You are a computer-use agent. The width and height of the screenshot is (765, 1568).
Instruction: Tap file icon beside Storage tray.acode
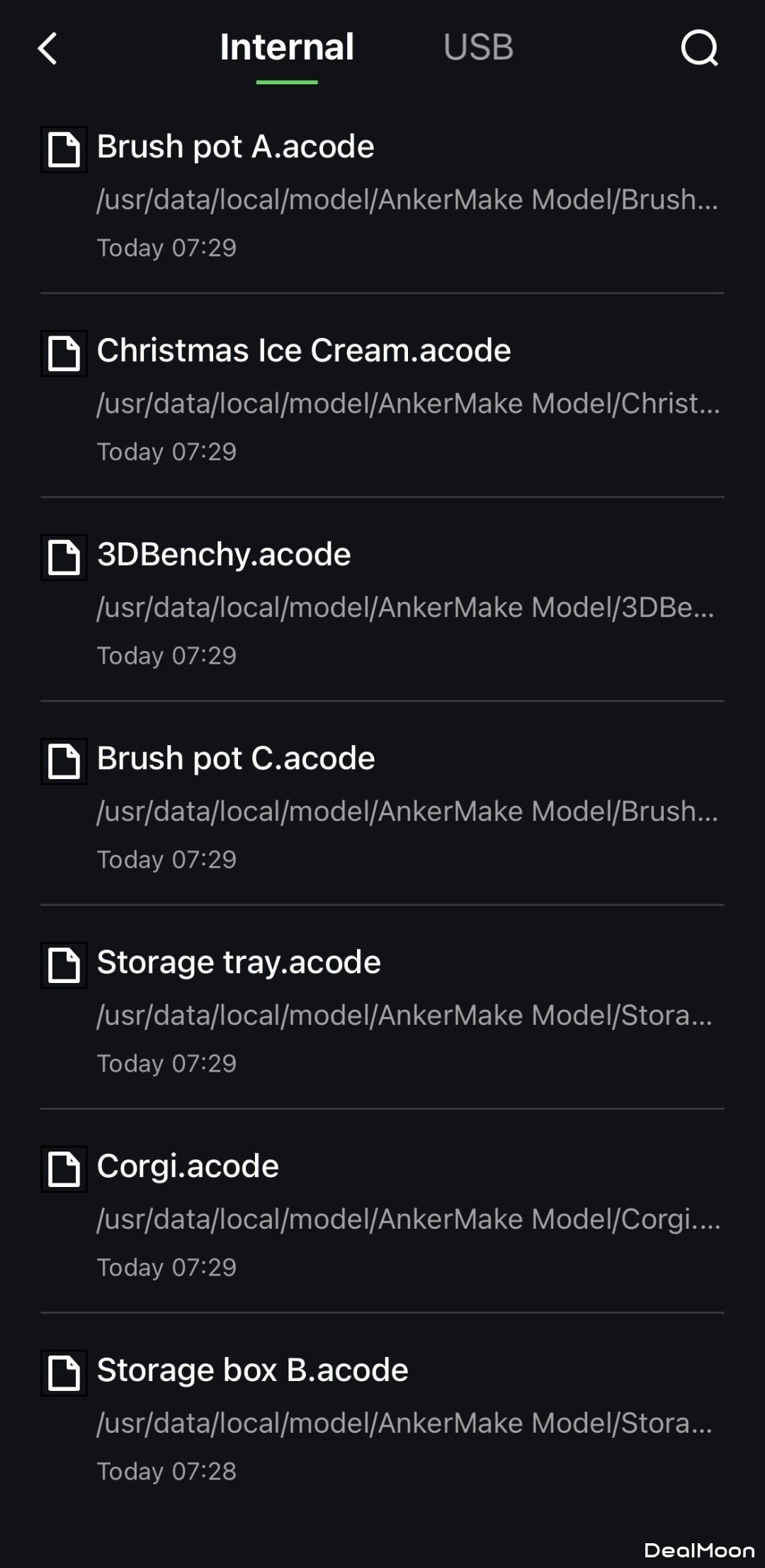[x=64, y=965]
